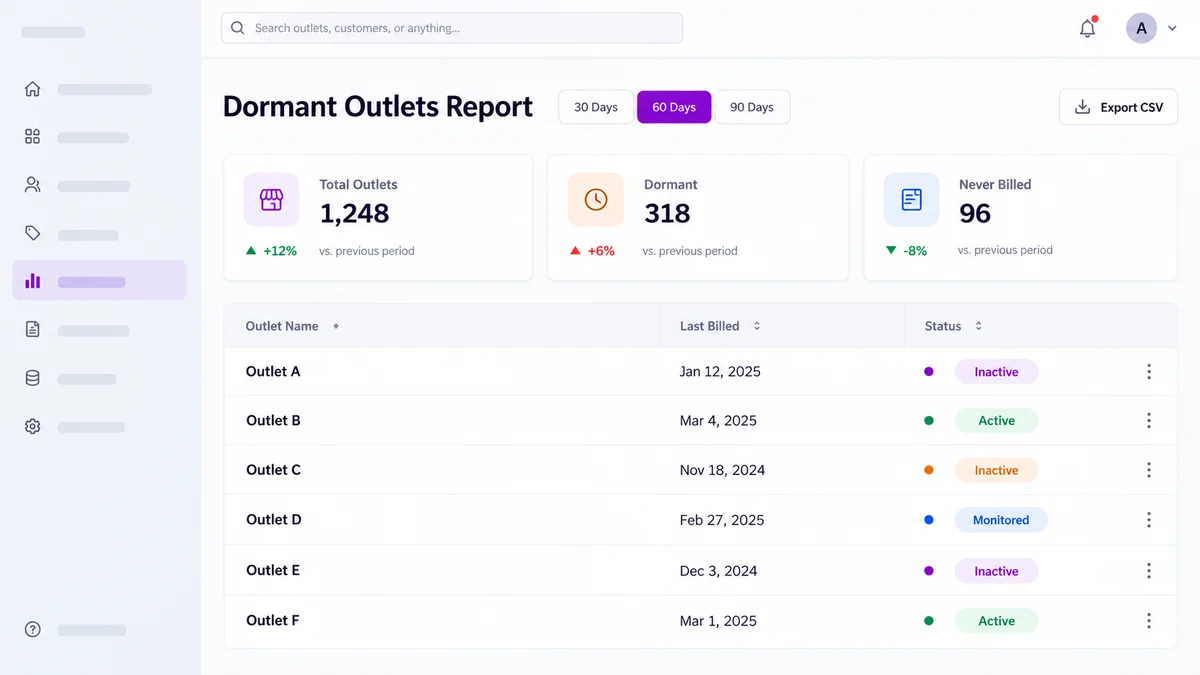Click the orange status dot for Outlet C

tap(929, 470)
